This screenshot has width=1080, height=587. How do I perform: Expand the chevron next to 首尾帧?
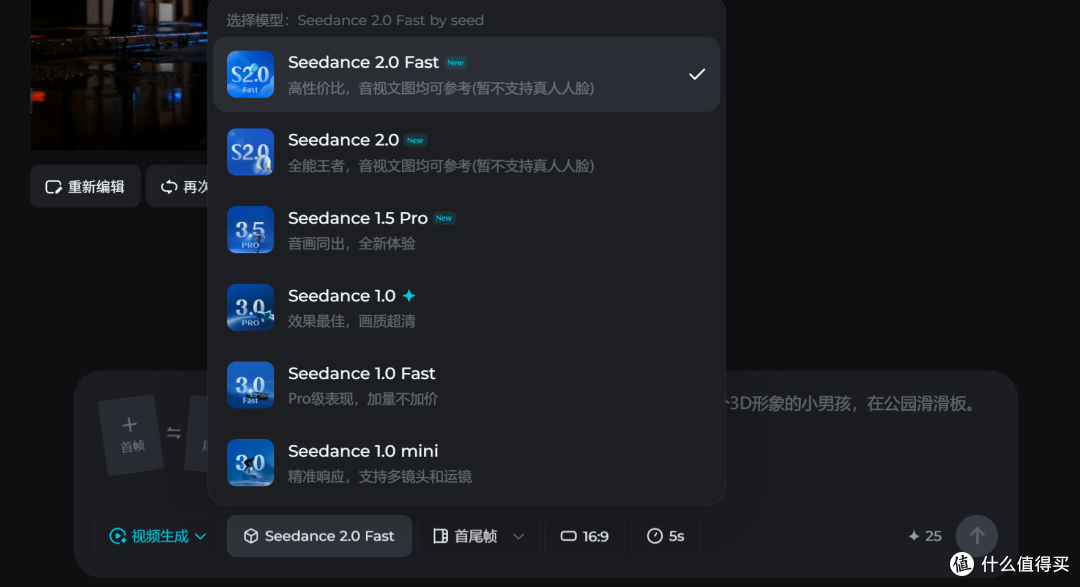point(519,536)
